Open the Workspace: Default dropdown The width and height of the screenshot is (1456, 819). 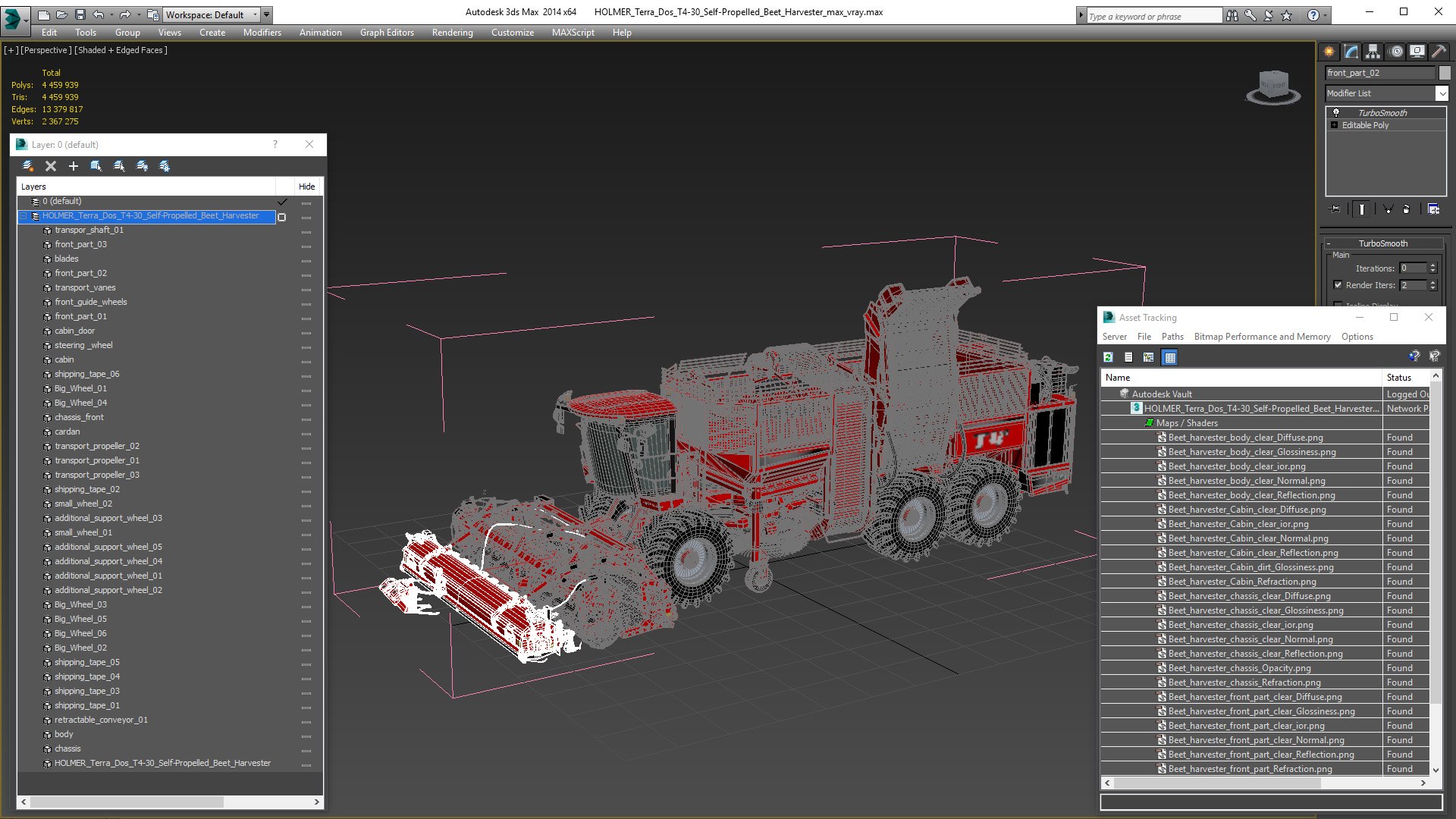pyautogui.click(x=212, y=14)
